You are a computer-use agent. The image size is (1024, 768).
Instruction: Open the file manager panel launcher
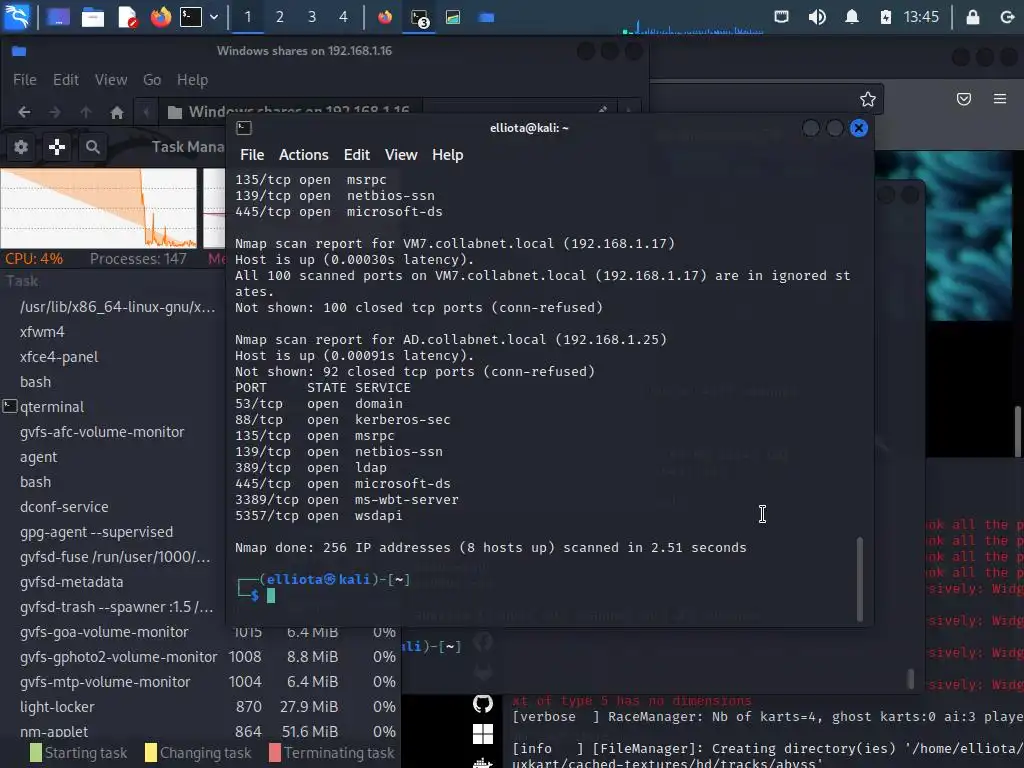pyautogui.click(x=92, y=17)
